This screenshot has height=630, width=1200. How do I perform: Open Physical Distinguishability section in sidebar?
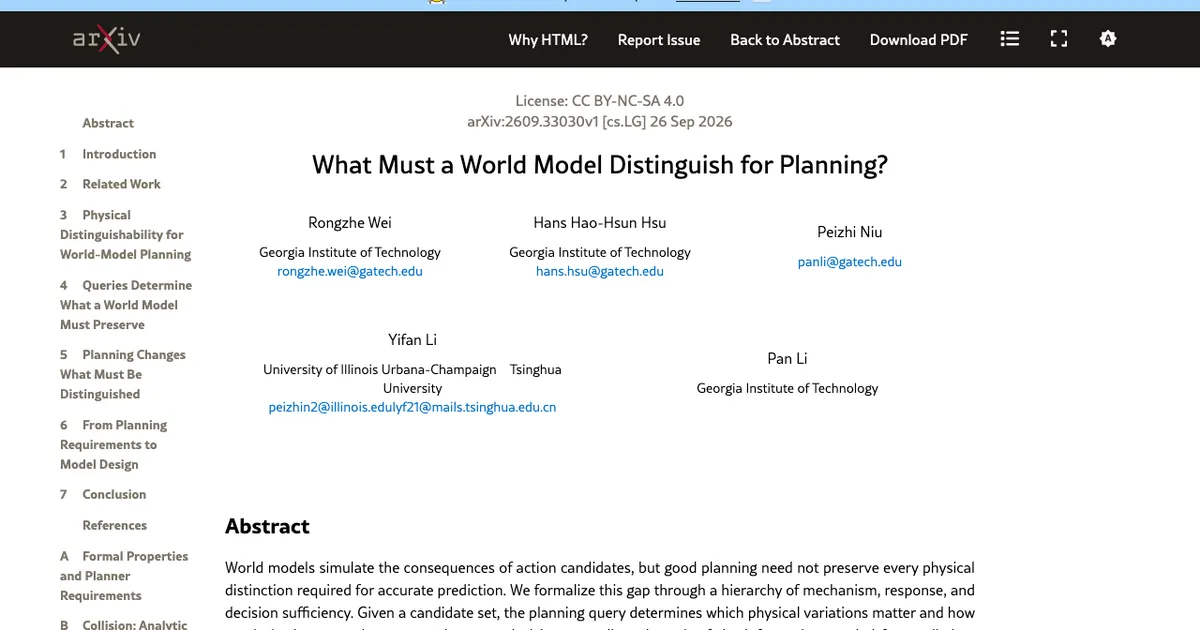[125, 234]
